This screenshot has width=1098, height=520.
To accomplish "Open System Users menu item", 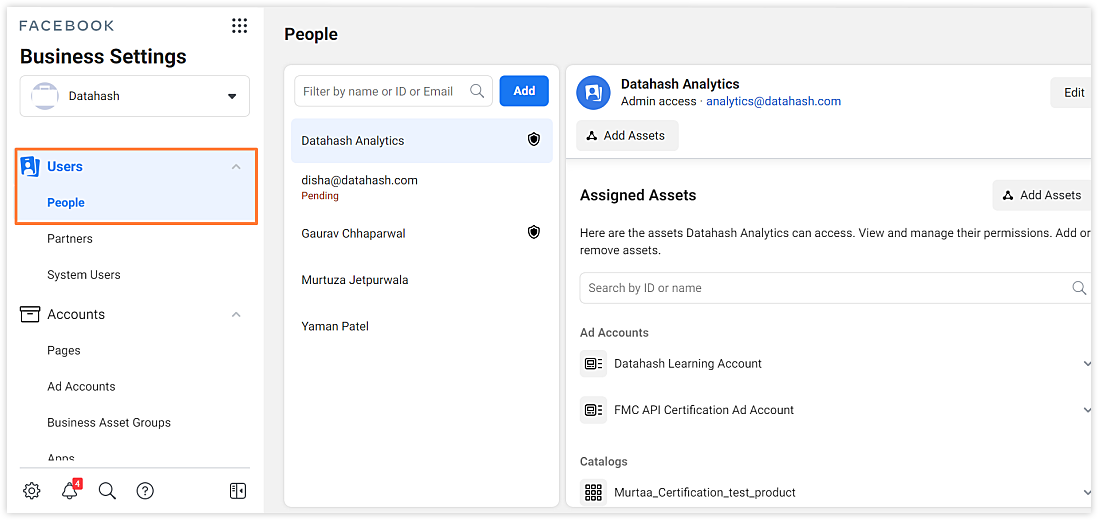I will point(84,275).
